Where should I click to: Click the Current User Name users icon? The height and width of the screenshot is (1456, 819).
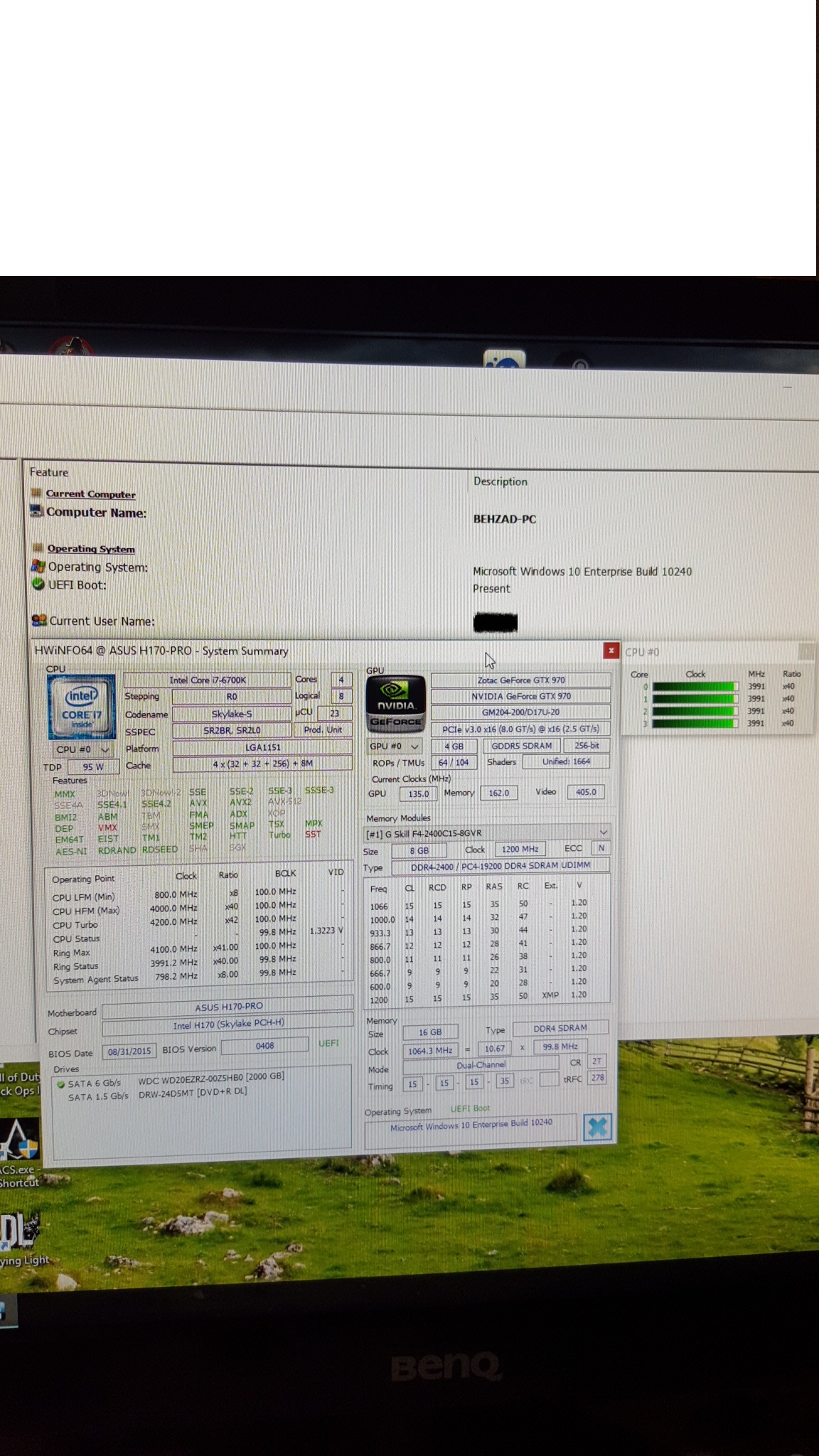(39, 620)
